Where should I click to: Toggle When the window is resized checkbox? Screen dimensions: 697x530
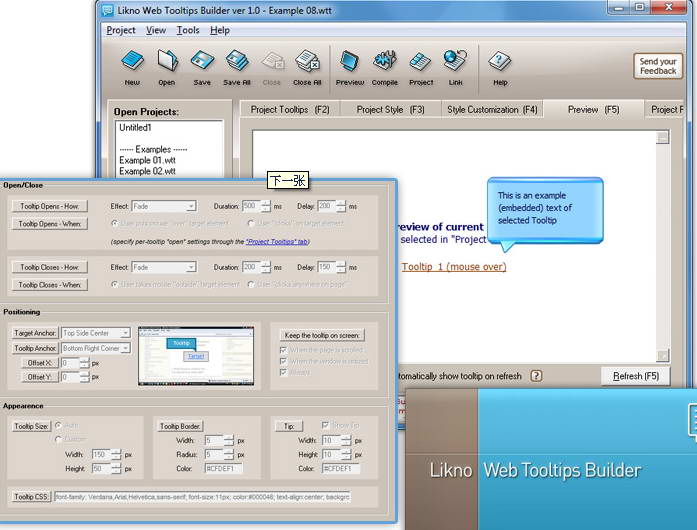coord(283,361)
